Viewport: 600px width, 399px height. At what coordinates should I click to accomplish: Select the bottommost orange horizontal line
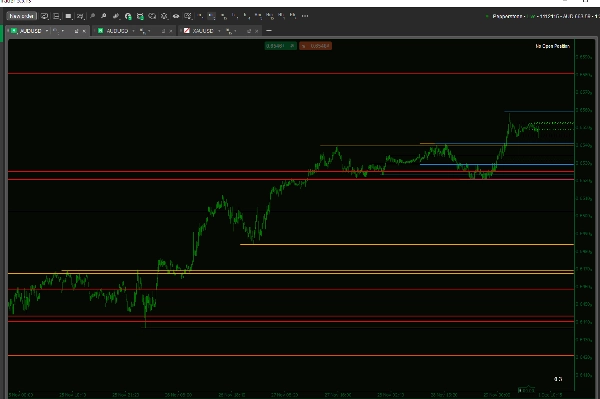(x=291, y=355)
